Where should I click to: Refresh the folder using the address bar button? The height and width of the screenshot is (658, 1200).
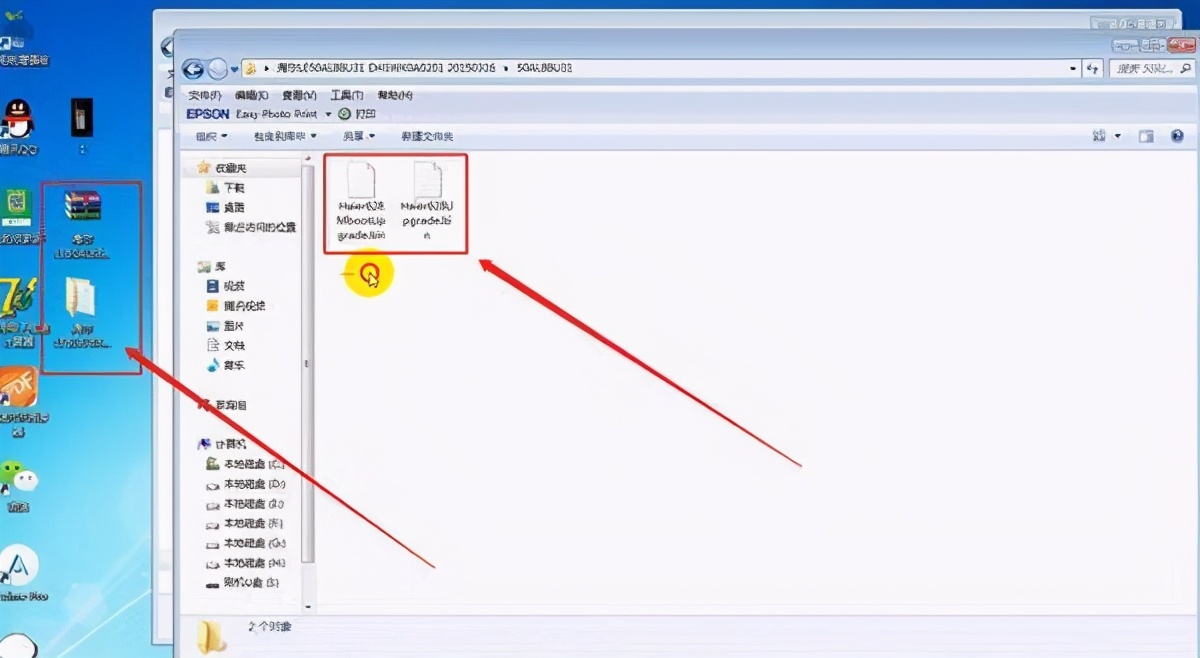pos(1093,68)
